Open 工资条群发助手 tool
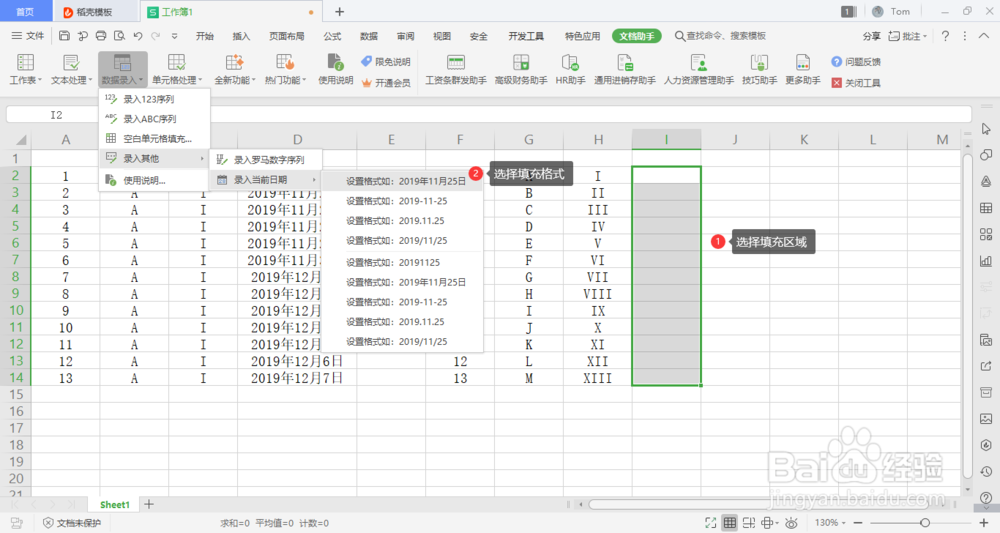The width and height of the screenshot is (1000, 533). click(x=456, y=69)
